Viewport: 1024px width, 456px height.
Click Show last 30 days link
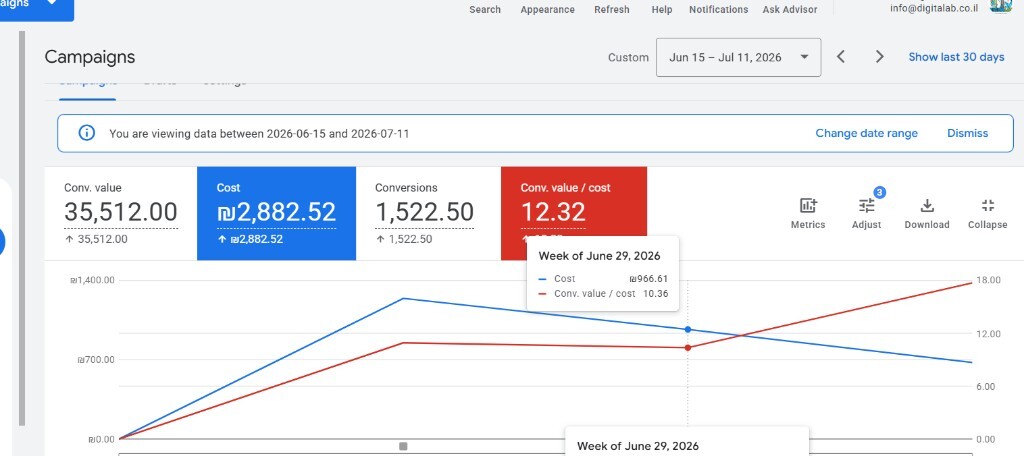point(956,57)
